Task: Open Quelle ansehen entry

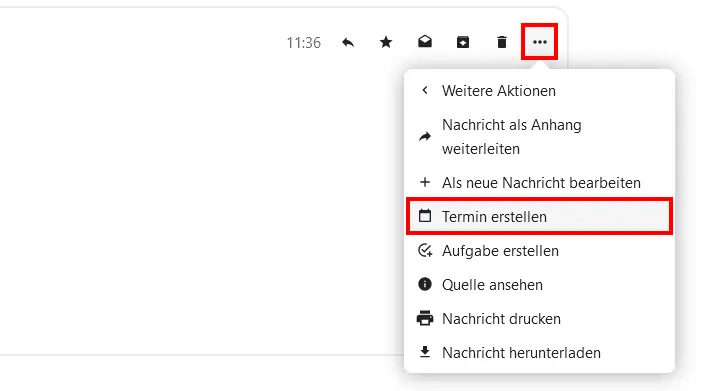Action: coord(539,285)
